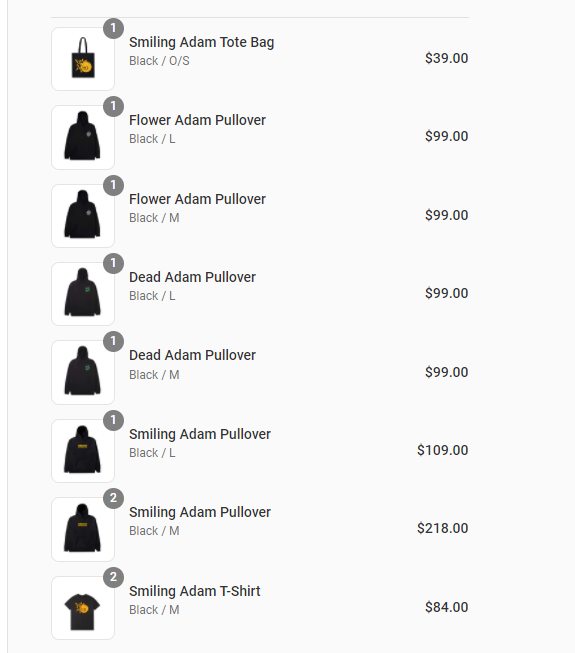
Task: Click Smiling Adam Pullover Black / L thumbnail
Action: [x=83, y=451]
